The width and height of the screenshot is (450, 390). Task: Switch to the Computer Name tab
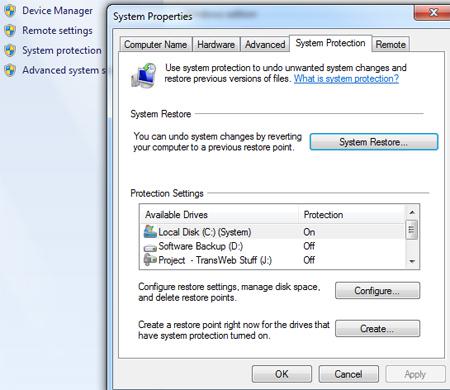click(155, 44)
